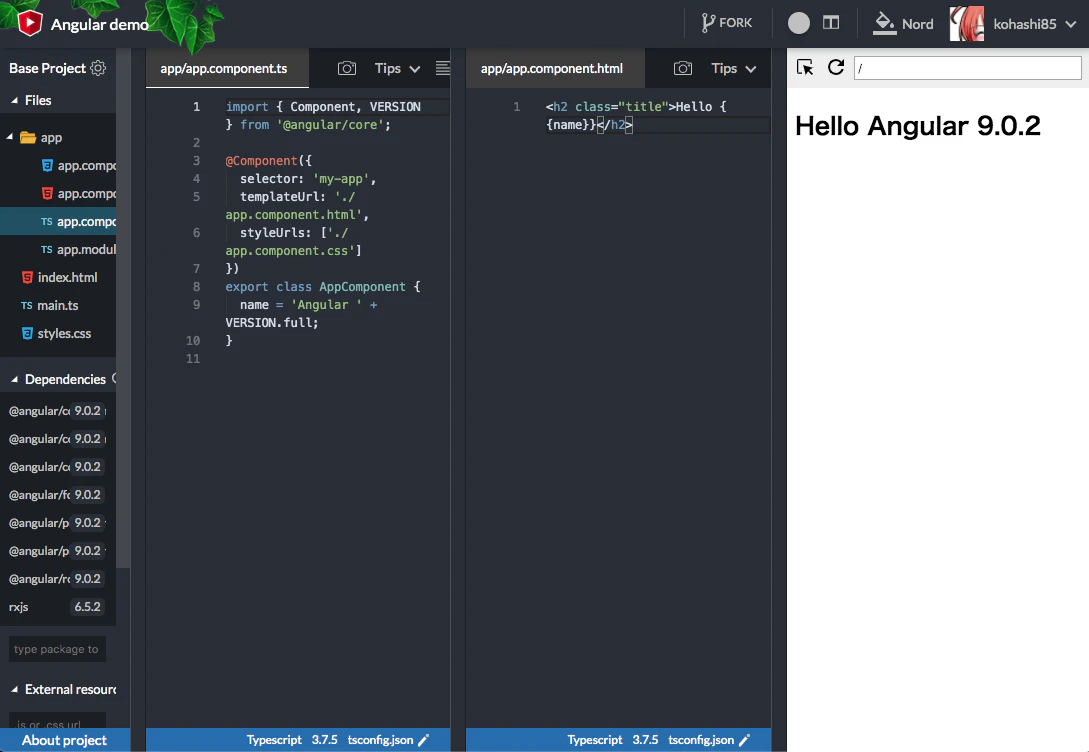
Task: Click line number 10 in TS editor
Action: 193,340
